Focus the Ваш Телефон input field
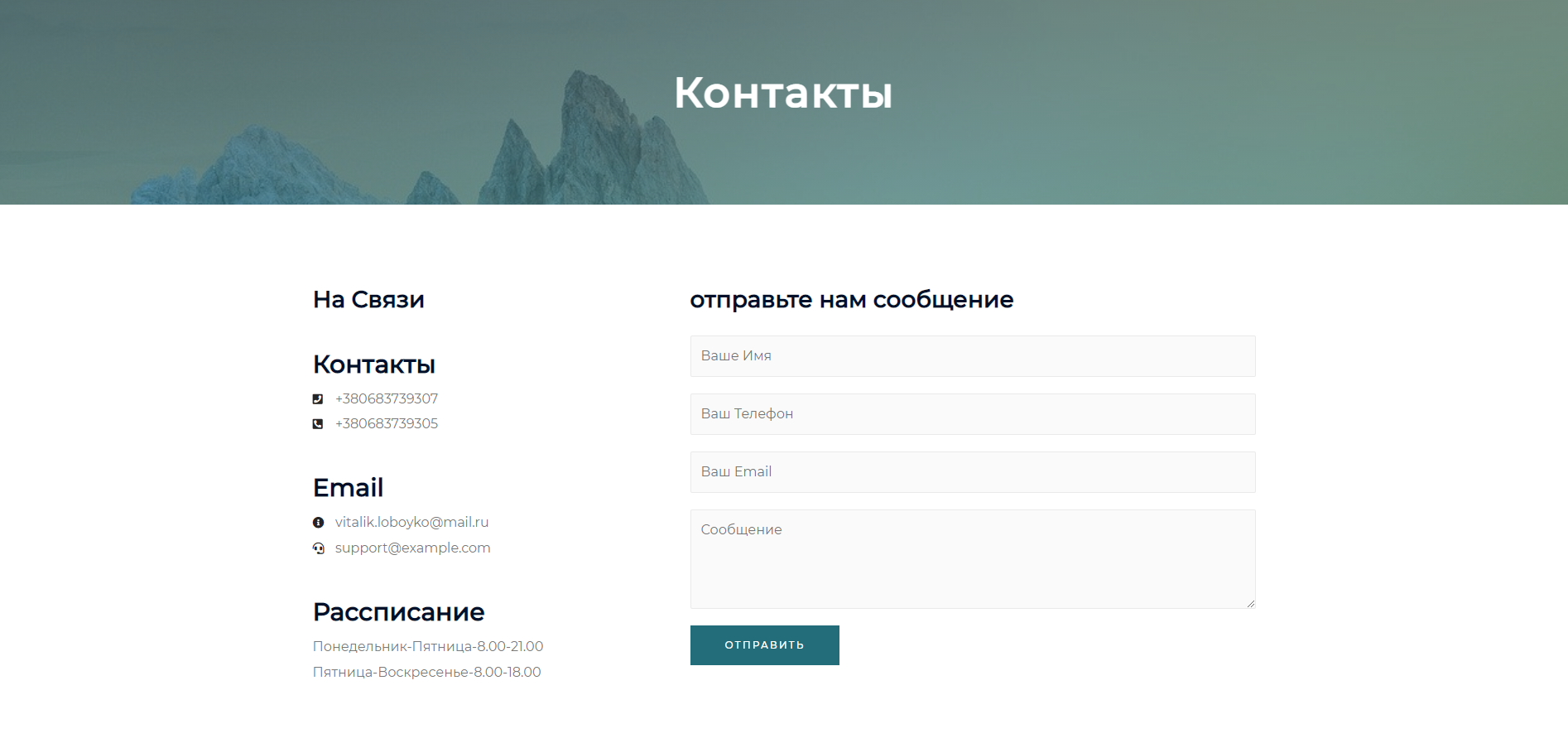1568x753 pixels. pos(973,414)
